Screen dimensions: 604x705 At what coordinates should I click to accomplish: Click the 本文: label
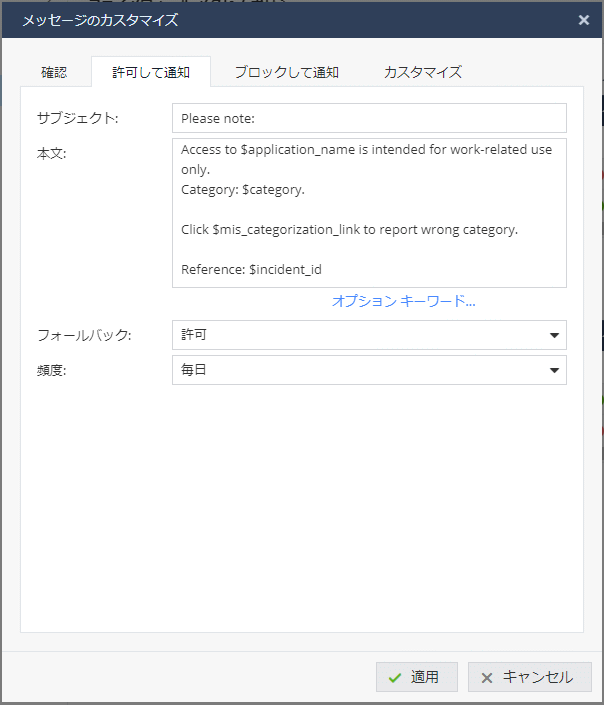[x=51, y=154]
